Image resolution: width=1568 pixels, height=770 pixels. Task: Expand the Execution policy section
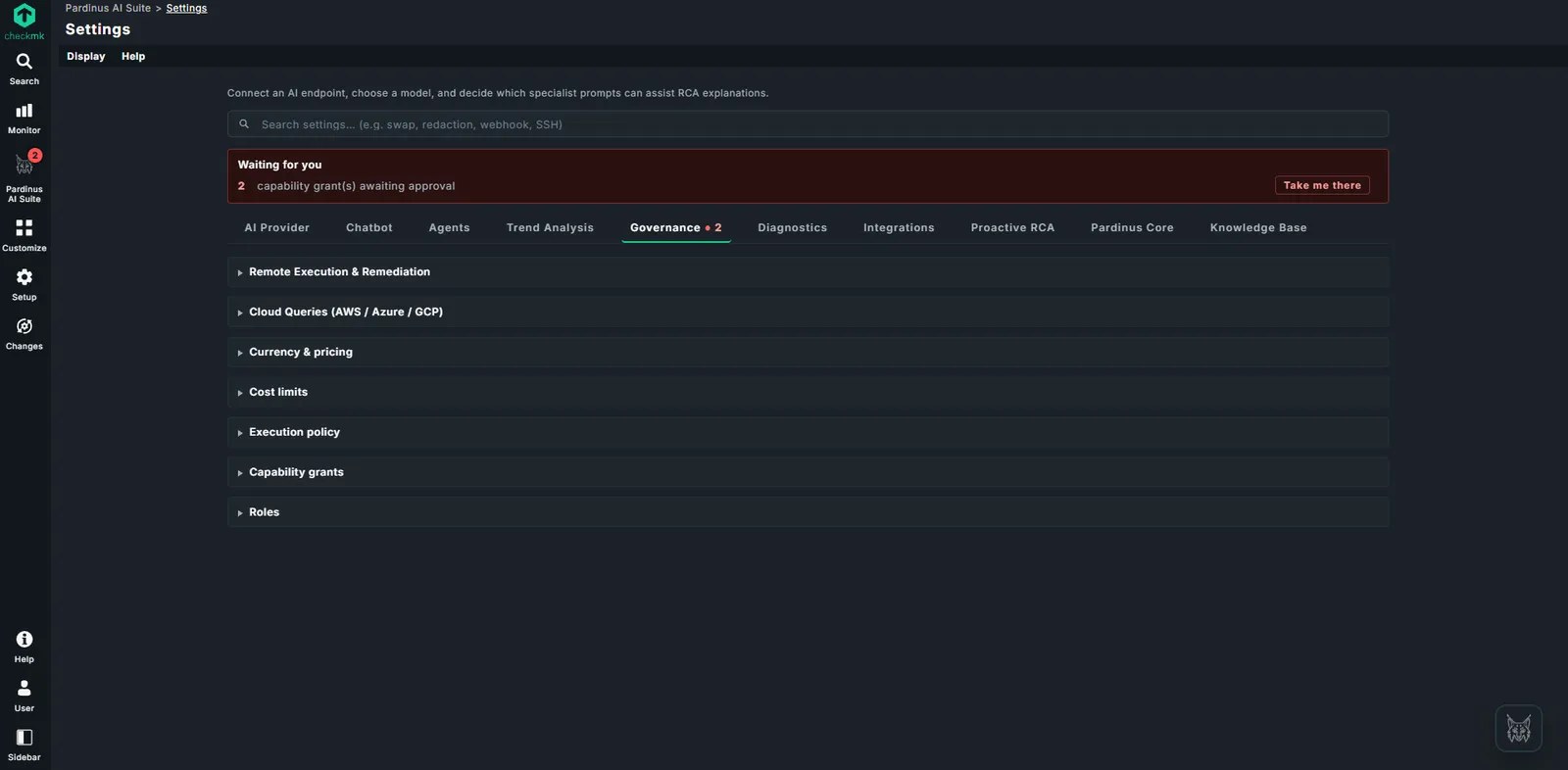click(x=808, y=432)
